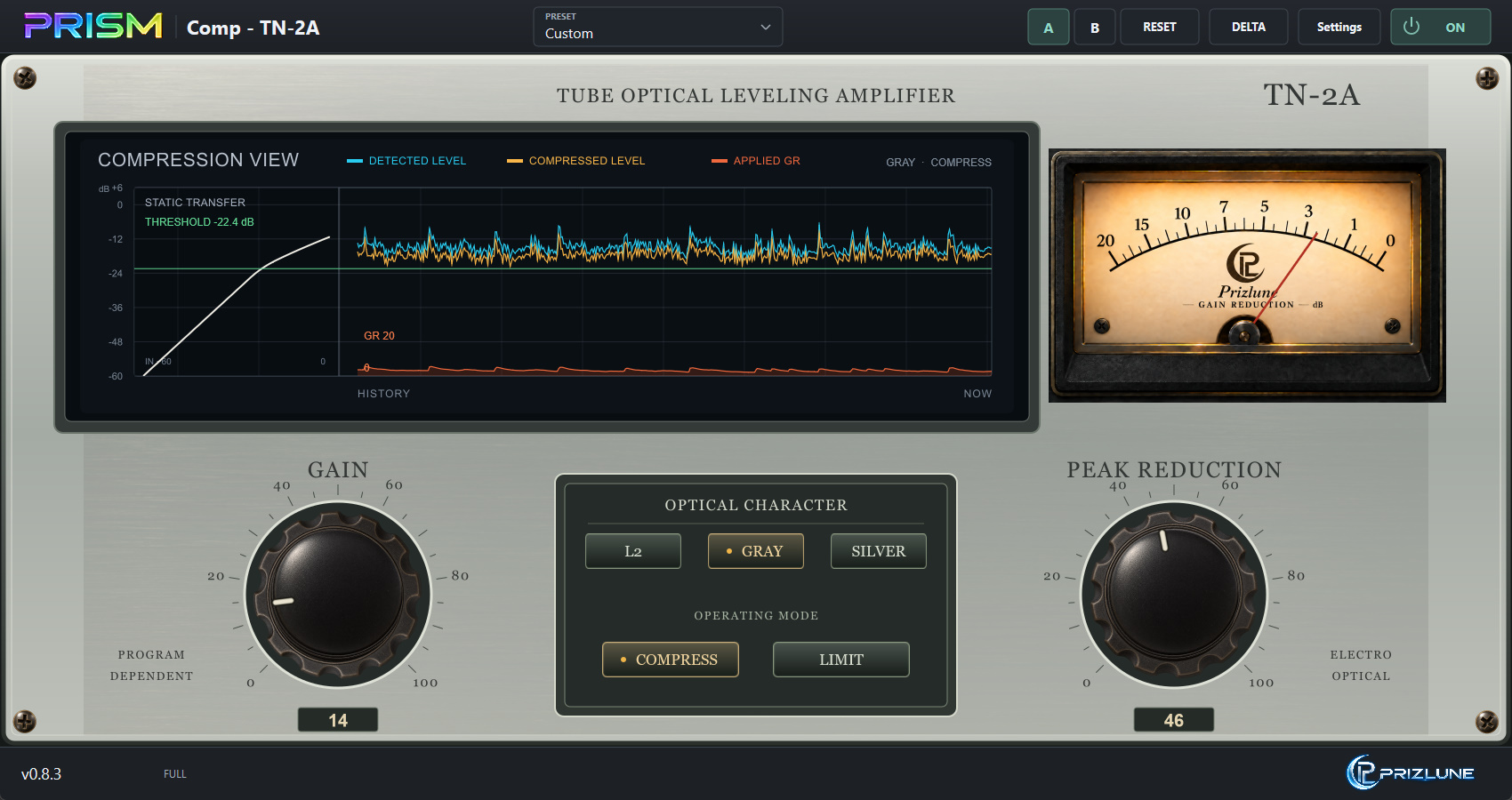This screenshot has width=1512, height=800.
Task: Select the L2 optical character
Action: point(633,551)
